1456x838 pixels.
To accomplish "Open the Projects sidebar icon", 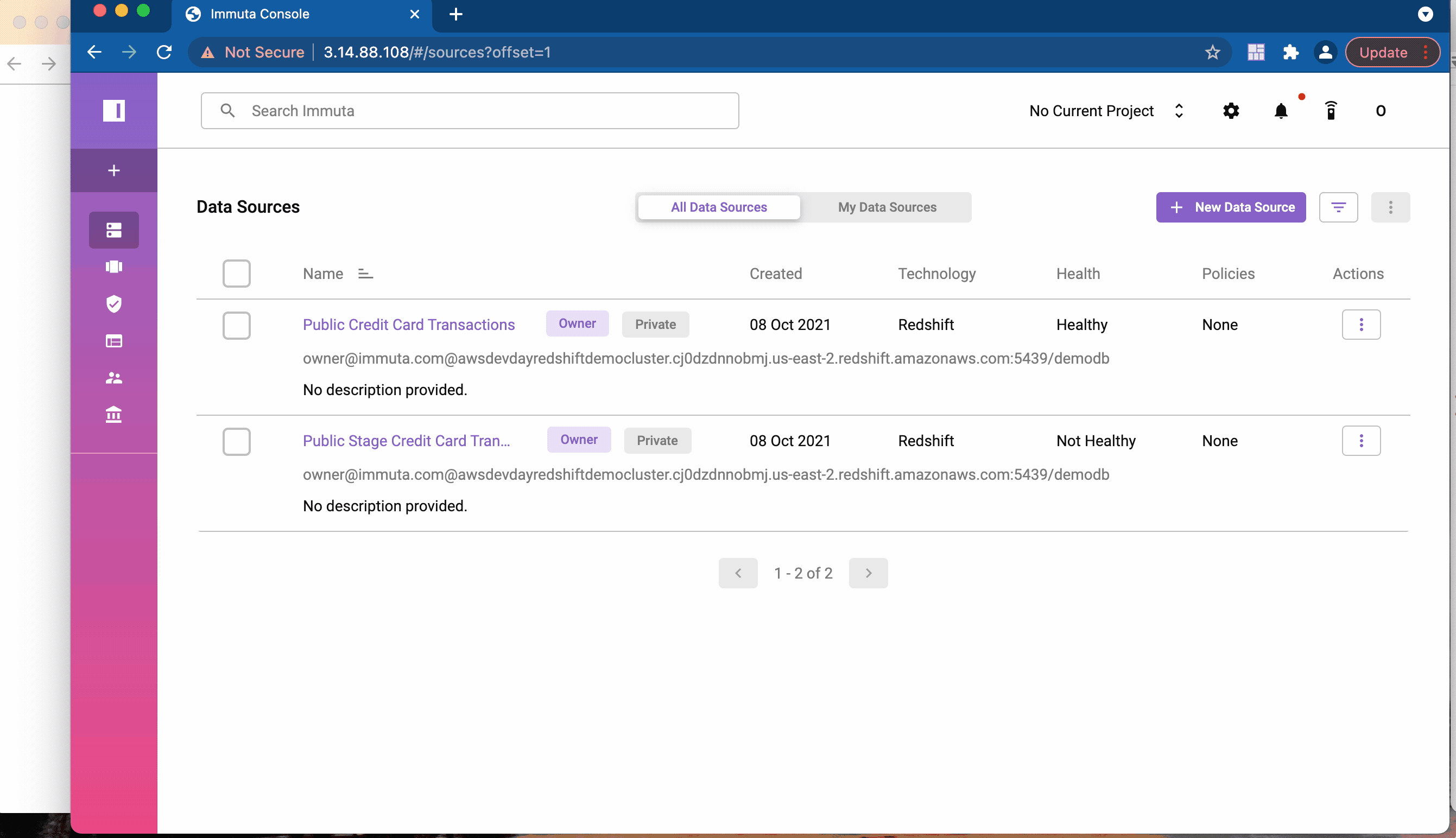I will point(114,266).
